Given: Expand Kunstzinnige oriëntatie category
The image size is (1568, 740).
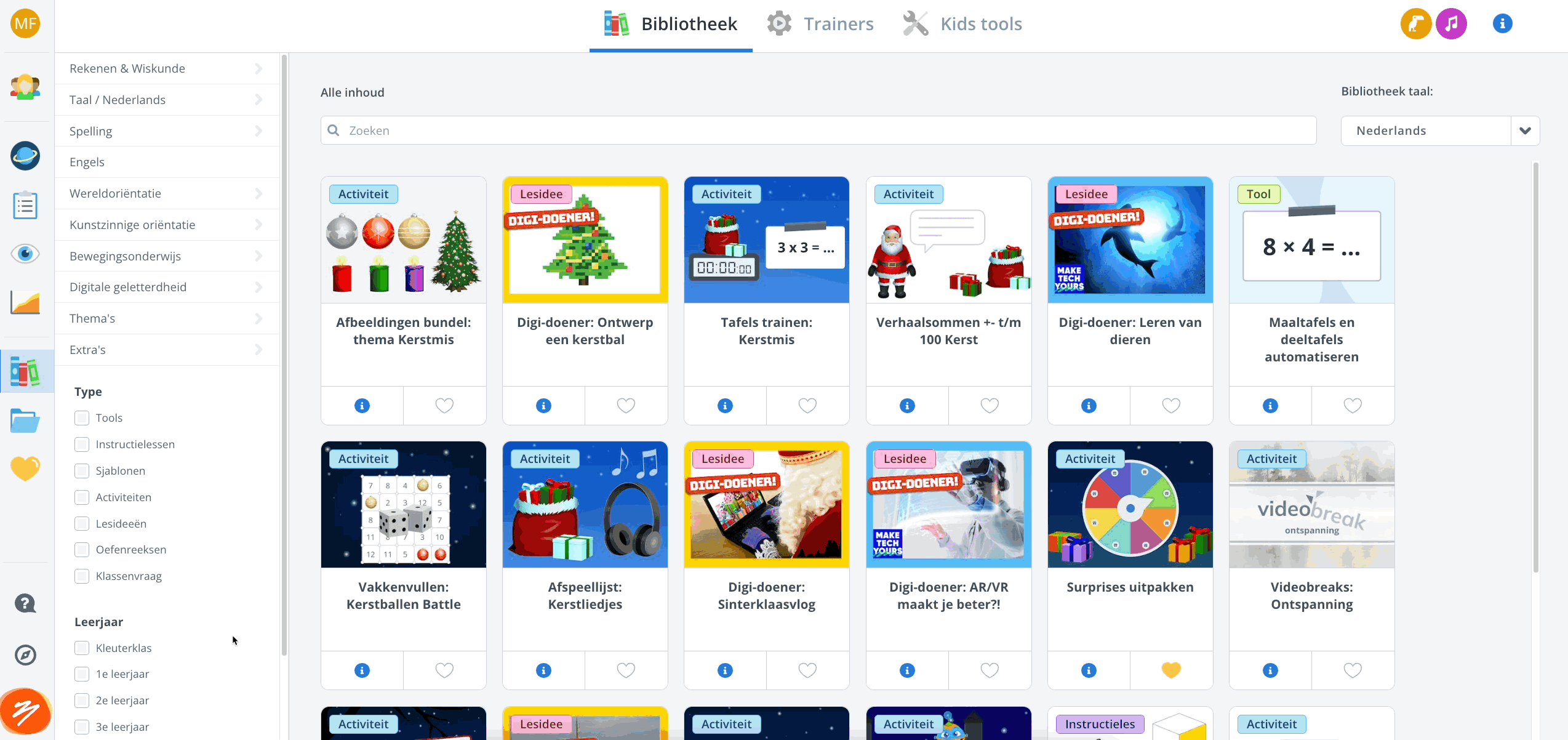Looking at the screenshot, I should (167, 225).
